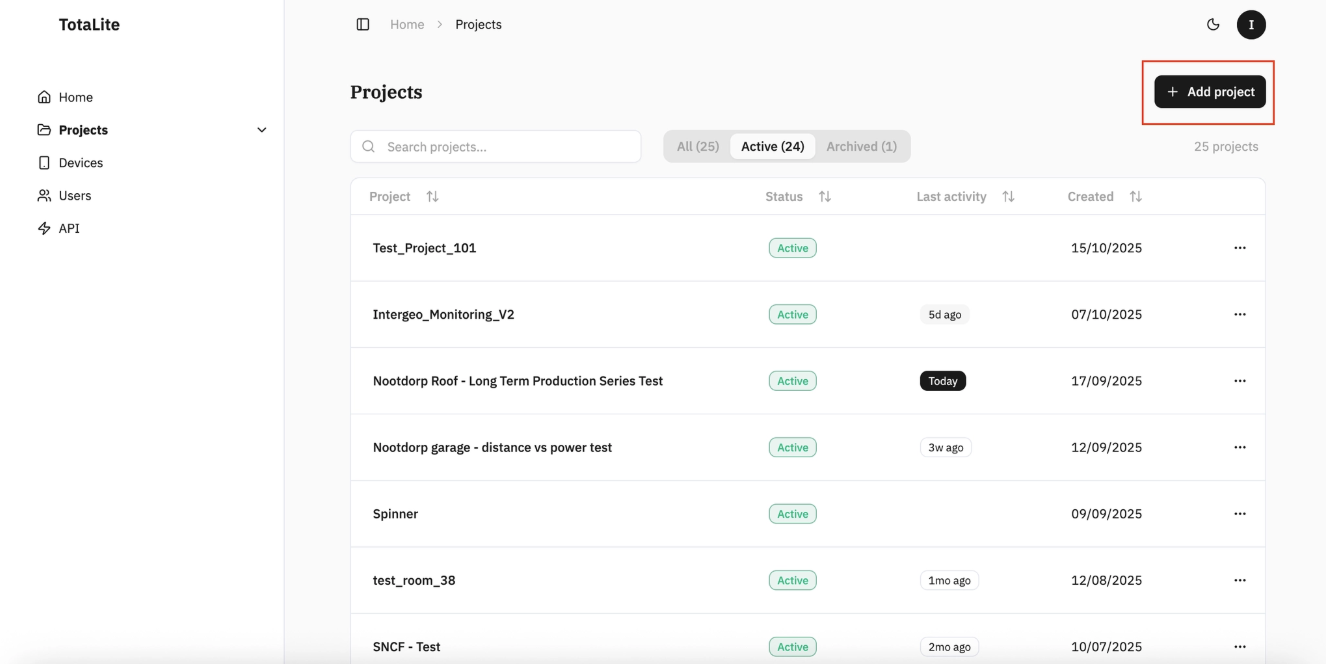Sort by Last activity arrows icon
This screenshot has width=1326, height=664.
click(x=1008, y=197)
